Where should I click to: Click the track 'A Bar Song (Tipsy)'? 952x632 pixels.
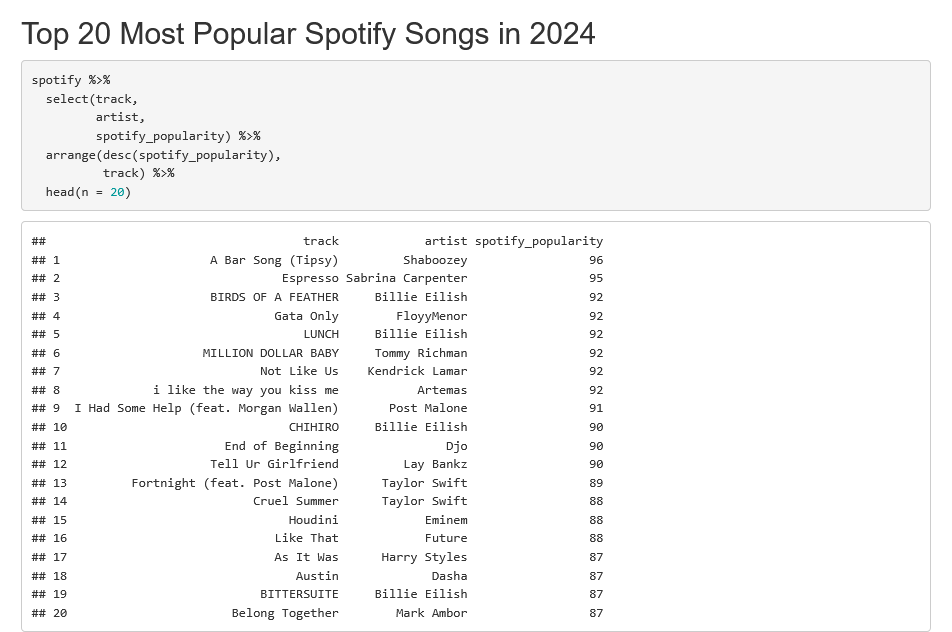click(x=274, y=260)
